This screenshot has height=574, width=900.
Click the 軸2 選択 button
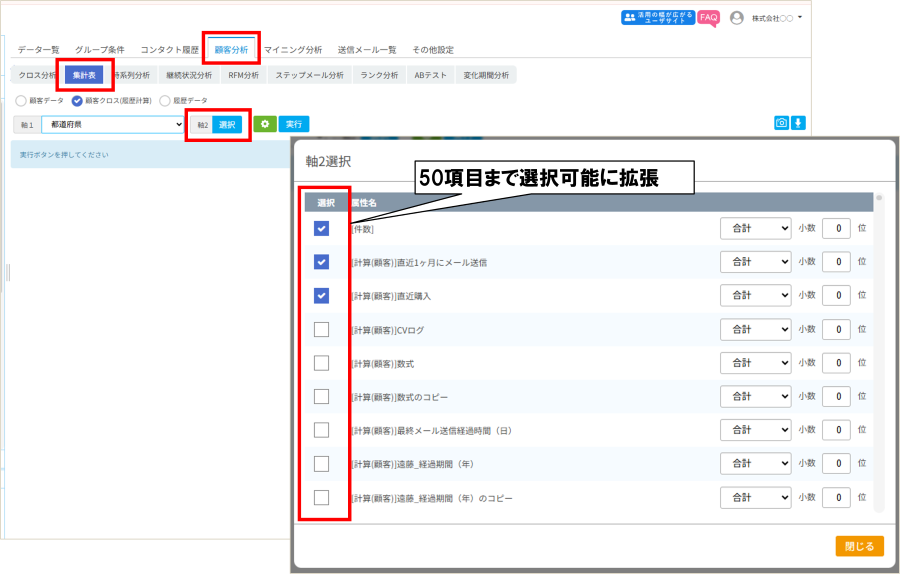tap(227, 125)
